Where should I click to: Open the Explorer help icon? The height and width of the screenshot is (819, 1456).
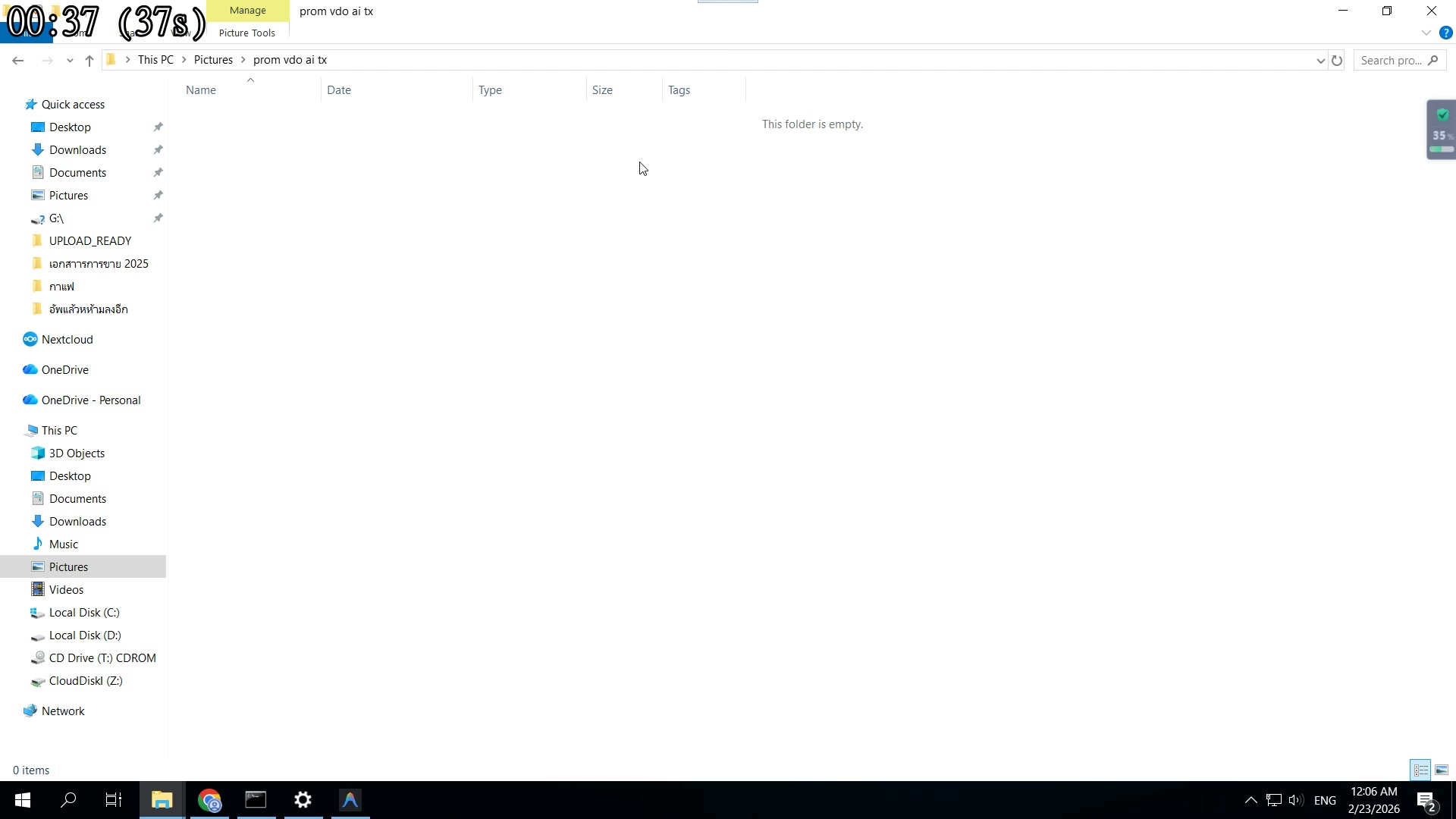[1445, 33]
